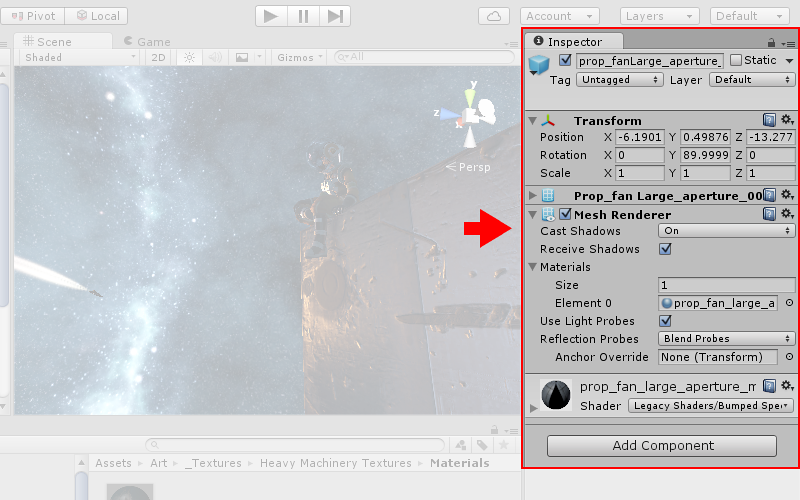The height and width of the screenshot is (500, 800).
Task: Open the Transform gear settings menu
Action: click(787, 120)
